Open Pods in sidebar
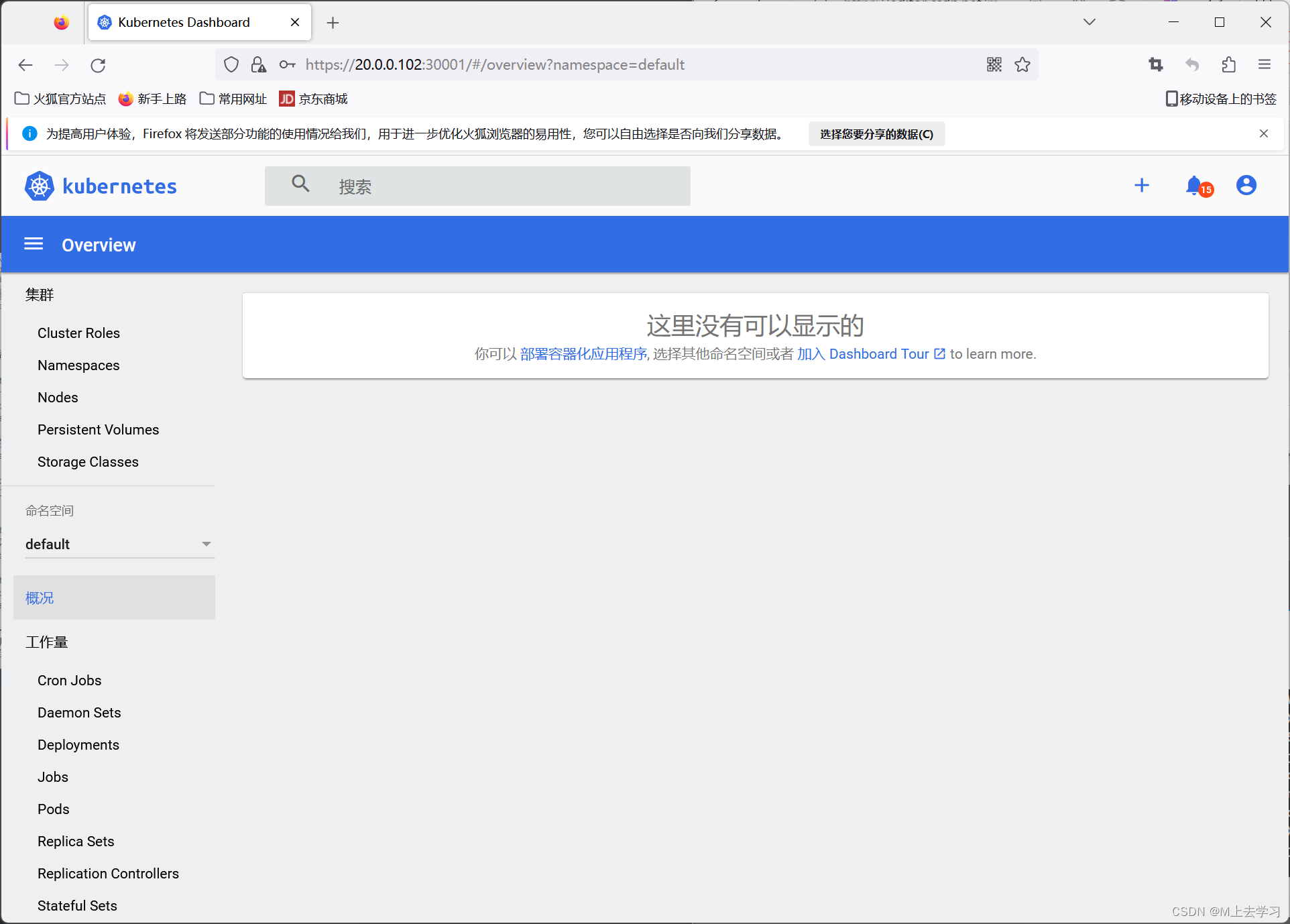The height and width of the screenshot is (924, 1290). (x=53, y=809)
